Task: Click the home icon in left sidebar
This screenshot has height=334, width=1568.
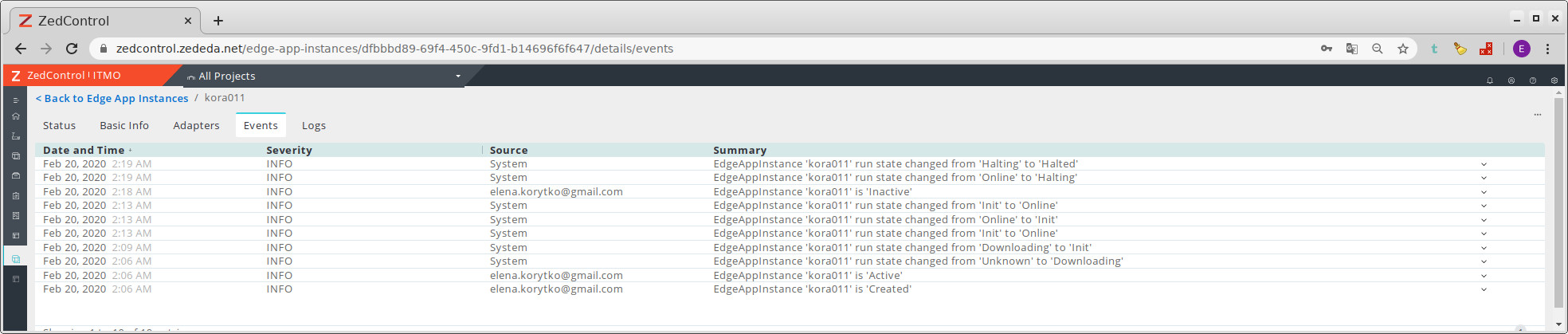Action: (16, 116)
